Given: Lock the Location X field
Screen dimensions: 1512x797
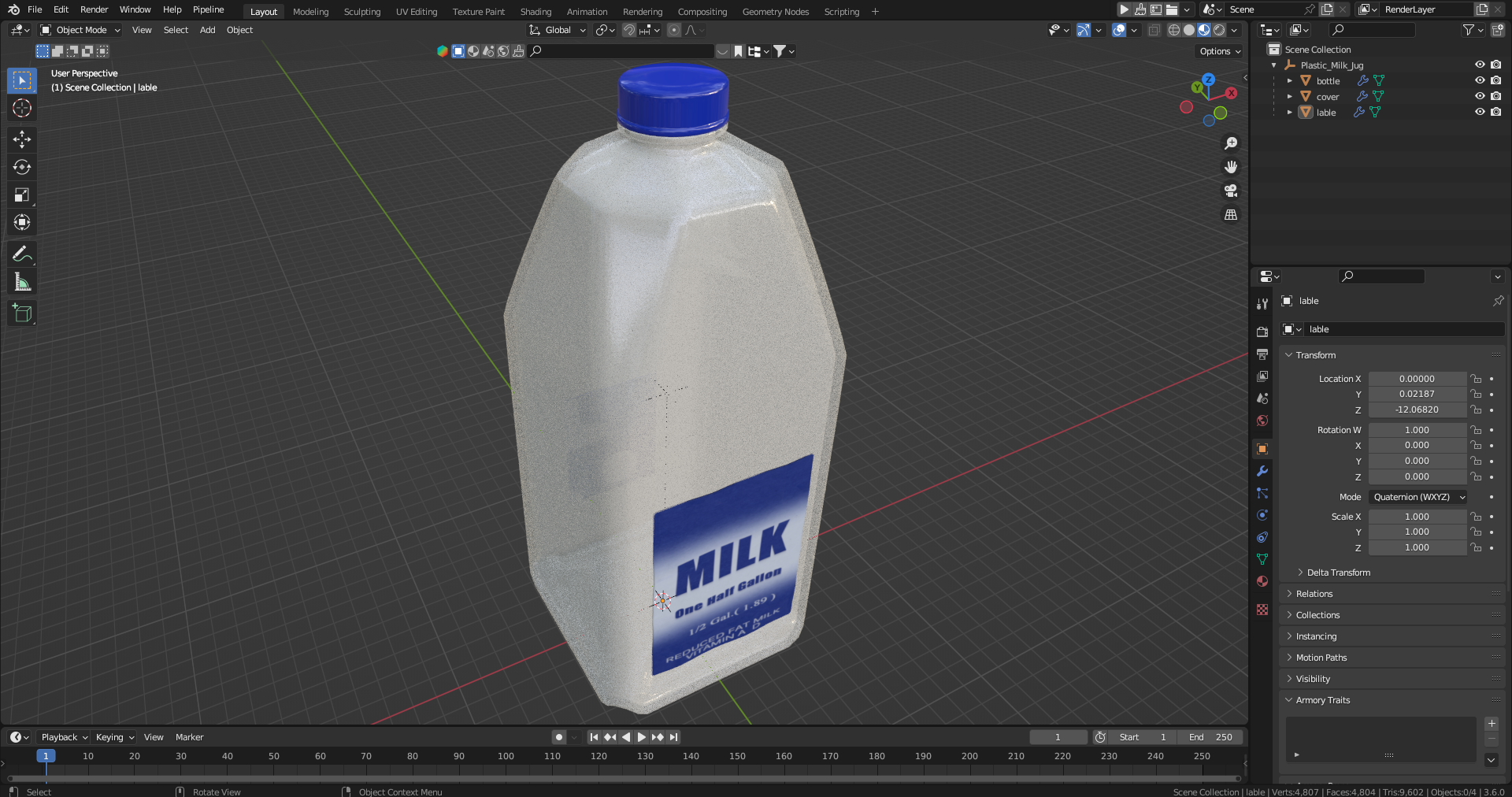Looking at the screenshot, I should click(x=1476, y=379).
